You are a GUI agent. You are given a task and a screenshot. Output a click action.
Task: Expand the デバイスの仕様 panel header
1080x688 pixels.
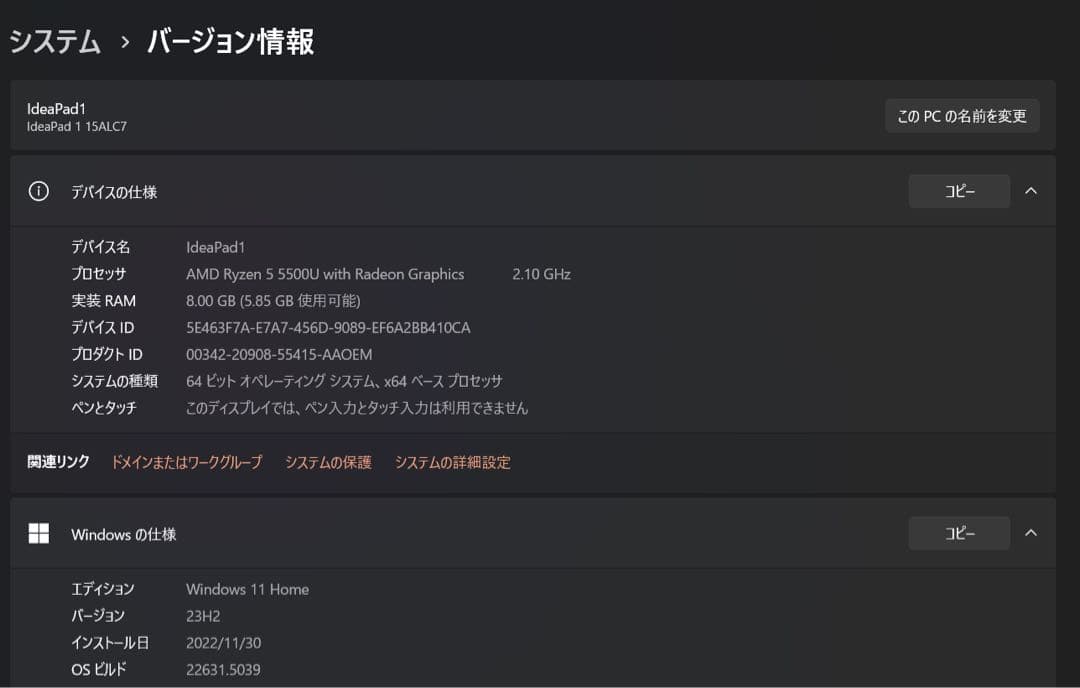tap(113, 191)
